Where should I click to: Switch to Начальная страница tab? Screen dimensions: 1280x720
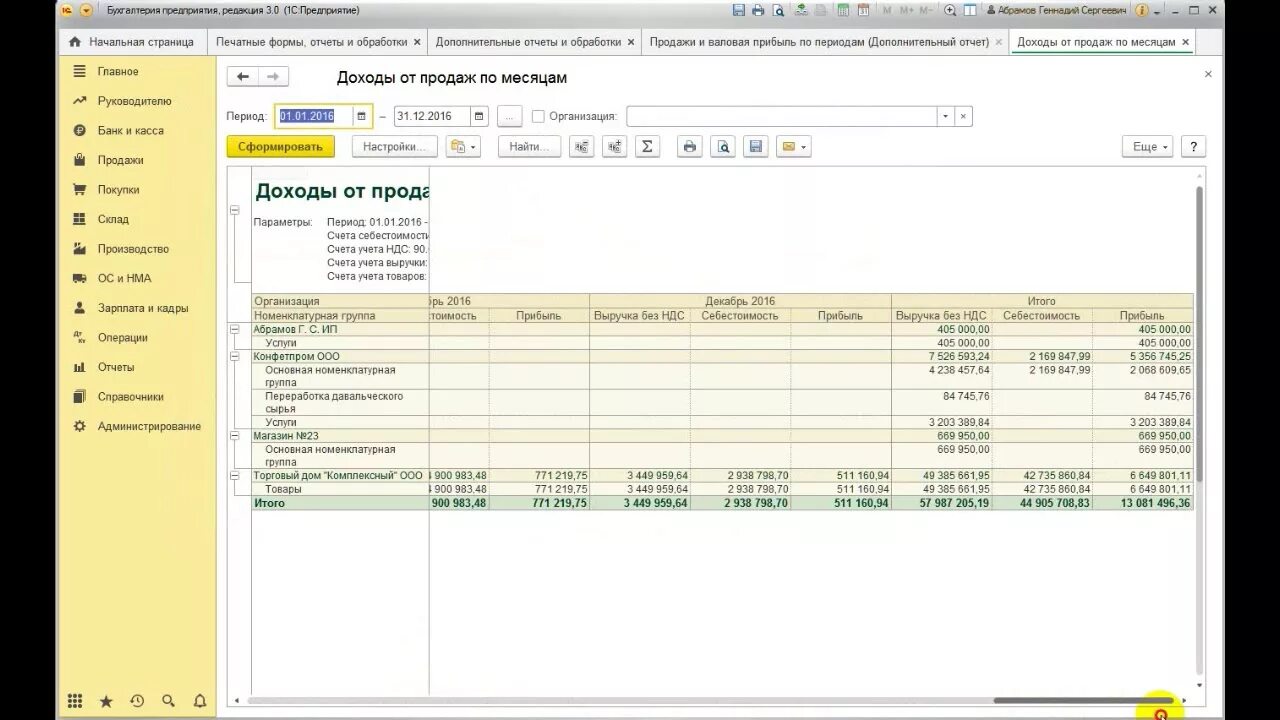(131, 42)
